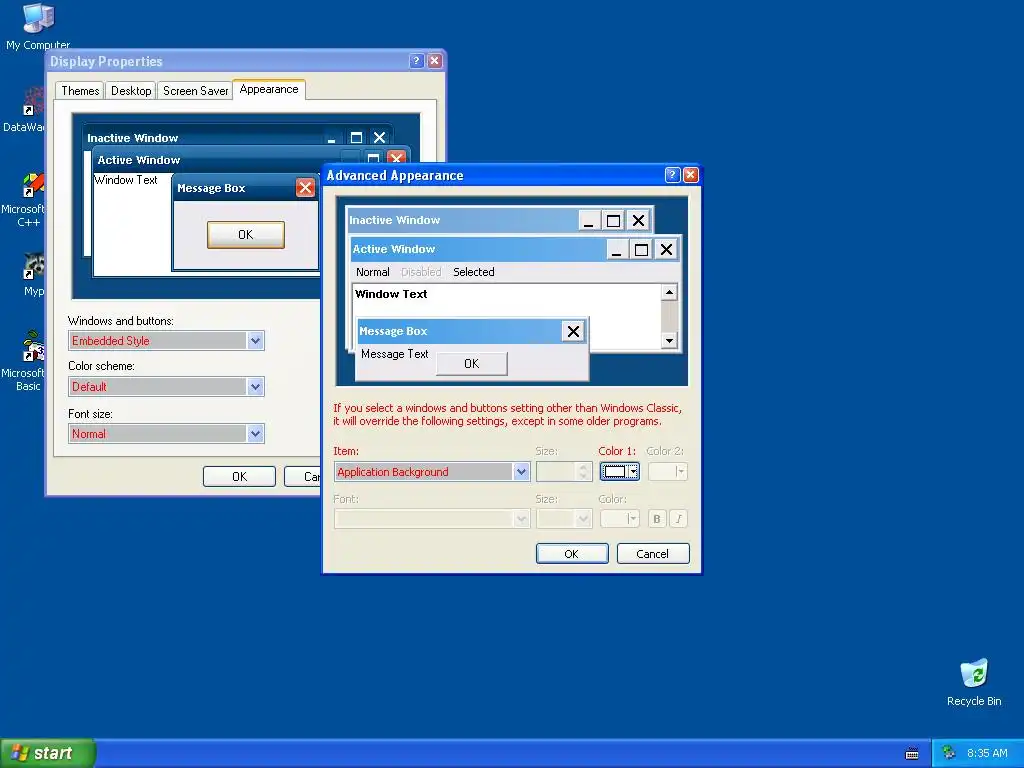Image resolution: width=1024 pixels, height=768 pixels.
Task: Open the Start menu
Action: click(48, 753)
